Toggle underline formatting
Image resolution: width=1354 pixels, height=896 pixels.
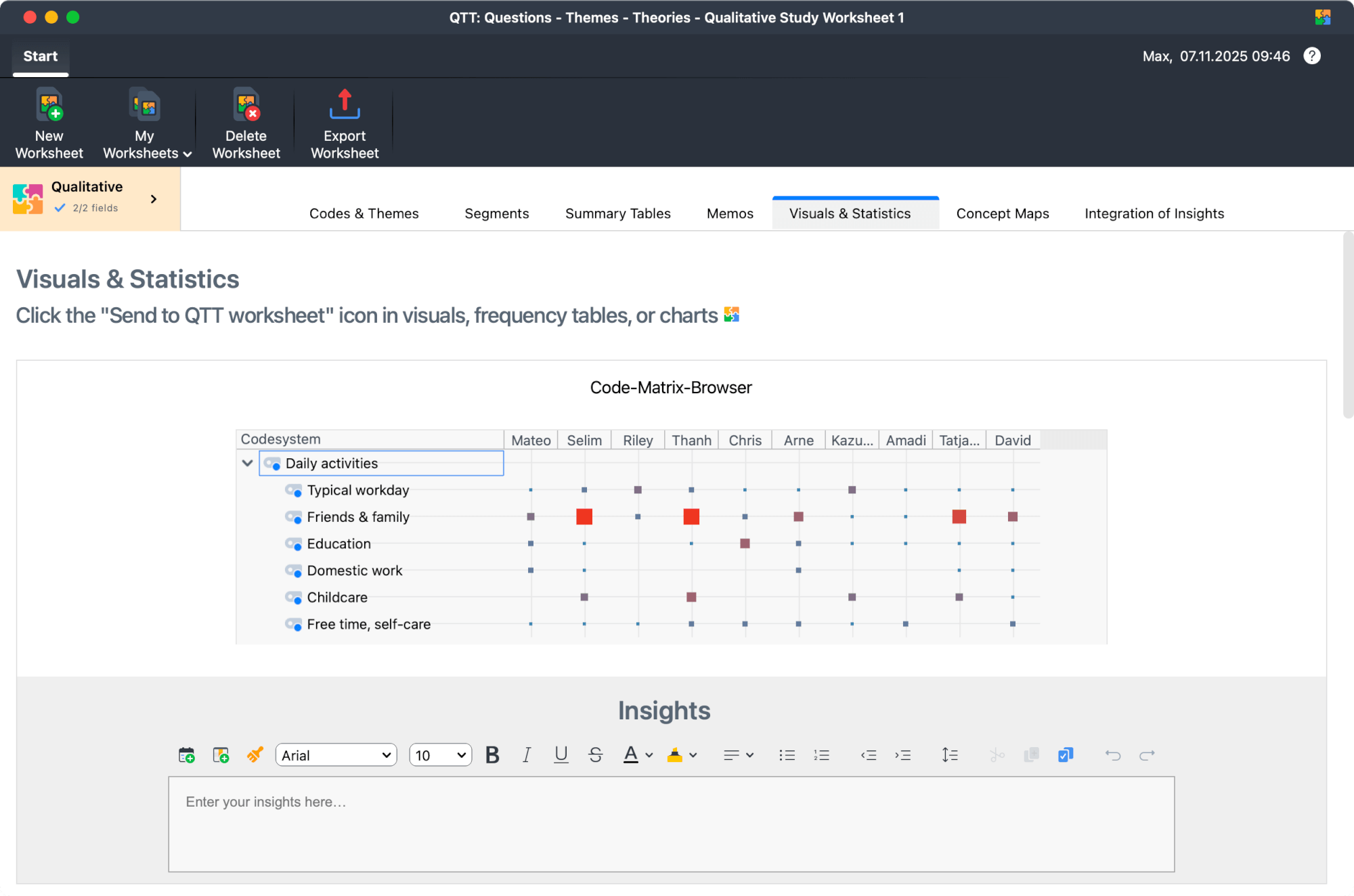click(561, 755)
